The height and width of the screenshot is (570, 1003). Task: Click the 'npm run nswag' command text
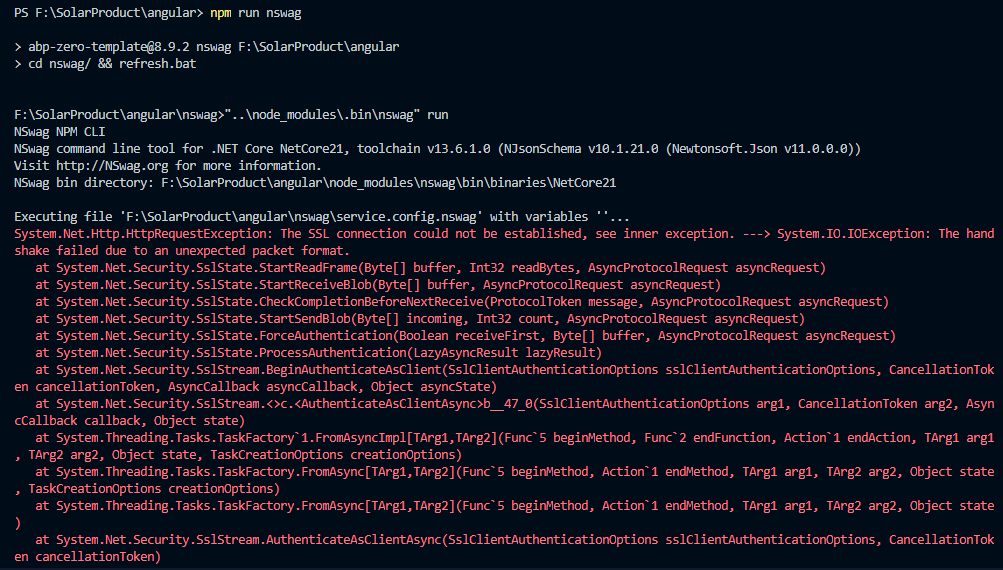pyautogui.click(x=255, y=13)
